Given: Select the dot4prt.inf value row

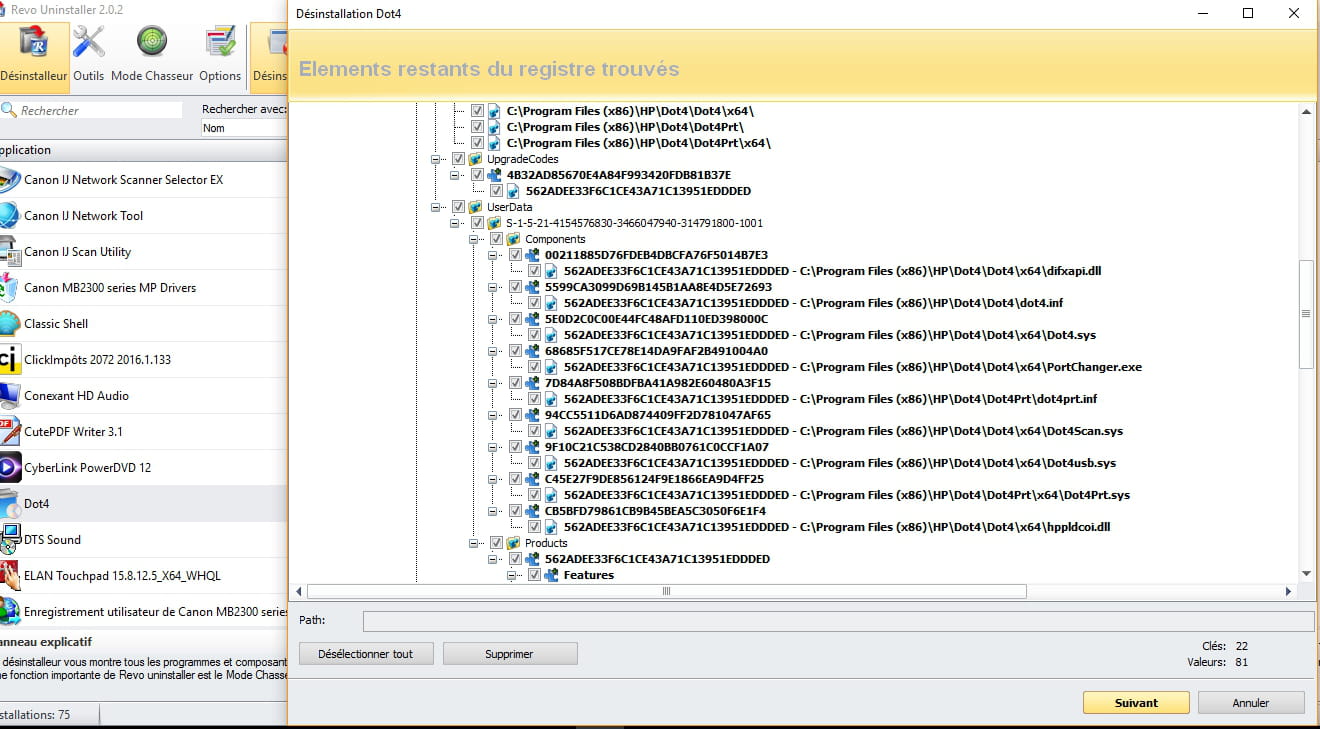Looking at the screenshot, I should (x=830, y=399).
